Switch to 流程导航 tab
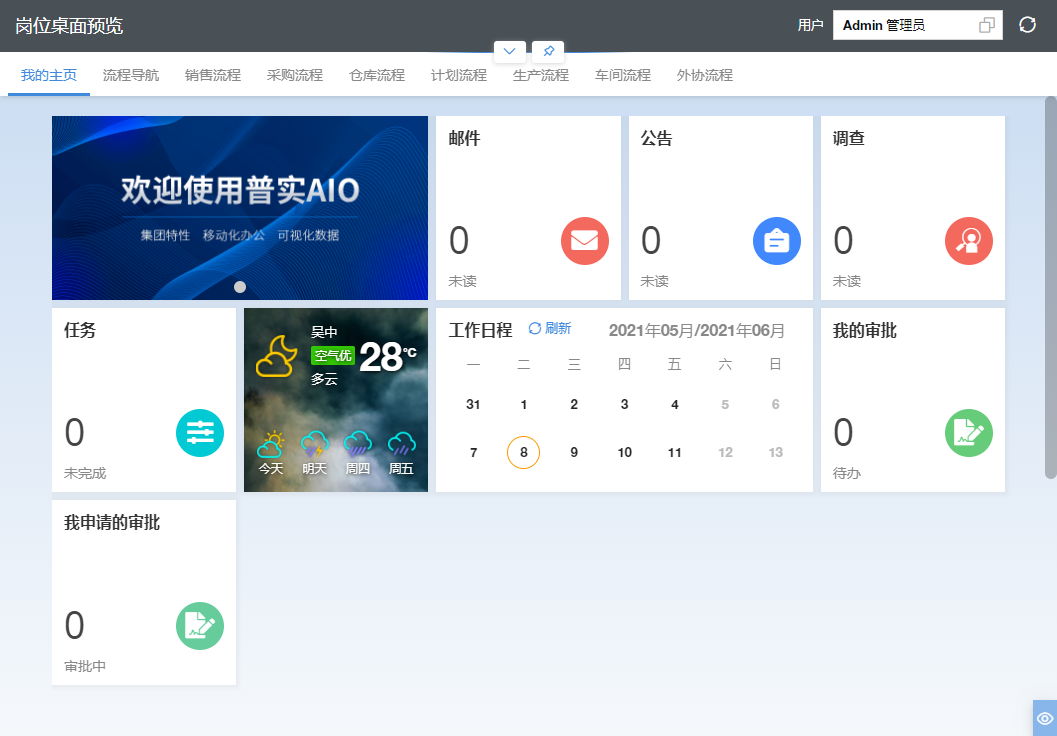 click(x=131, y=75)
